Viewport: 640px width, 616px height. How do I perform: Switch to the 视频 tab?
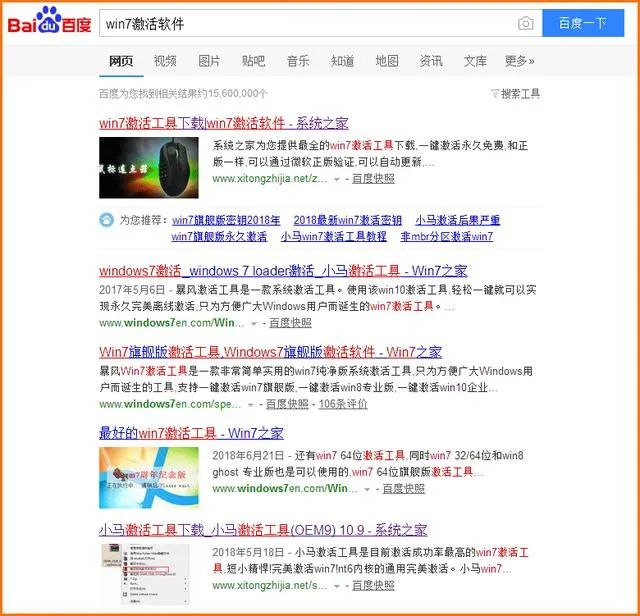pos(165,61)
